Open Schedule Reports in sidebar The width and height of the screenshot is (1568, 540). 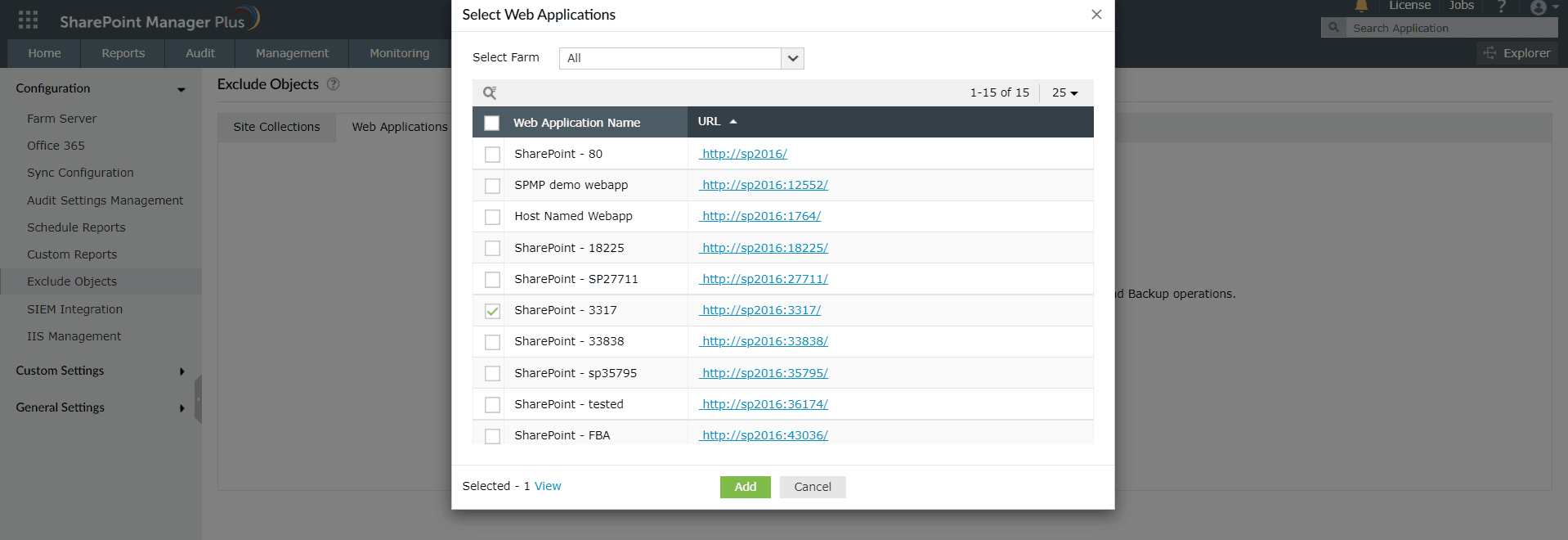pyautogui.click(x=76, y=227)
